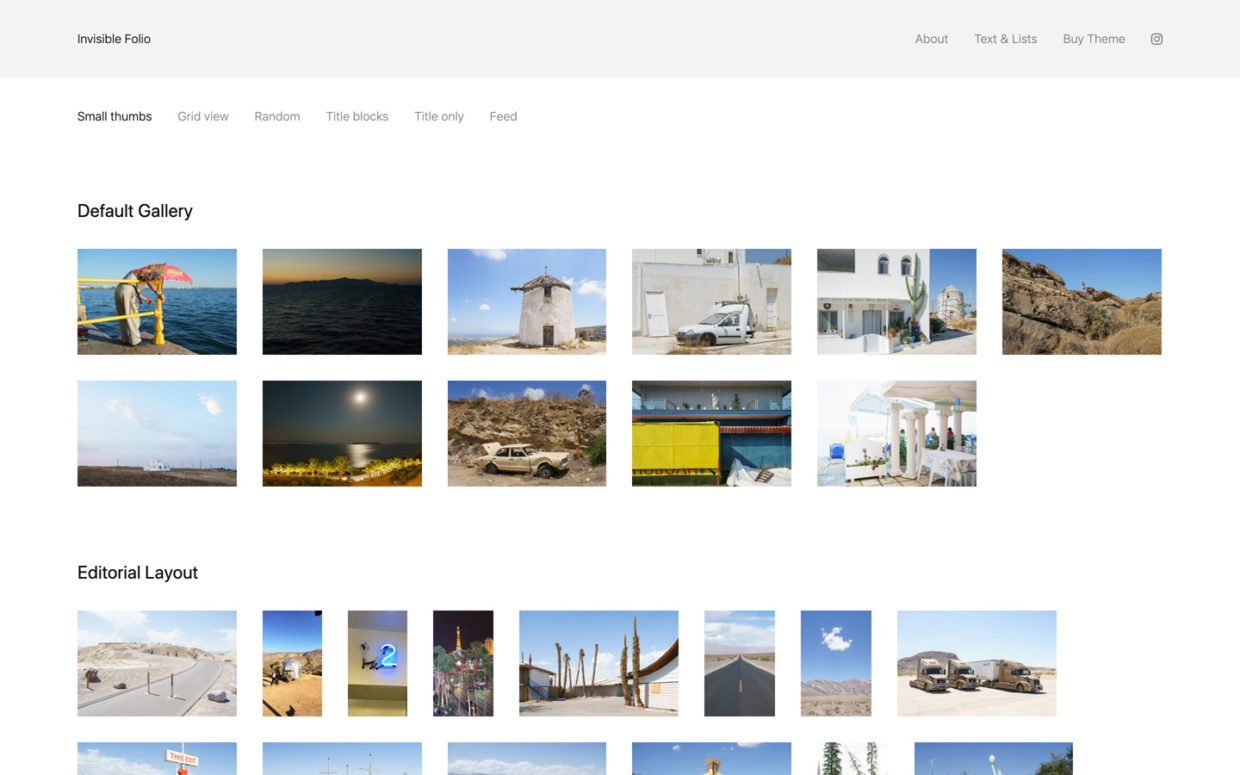Switch to the Title only layout
The image size is (1240, 775).
click(x=438, y=116)
